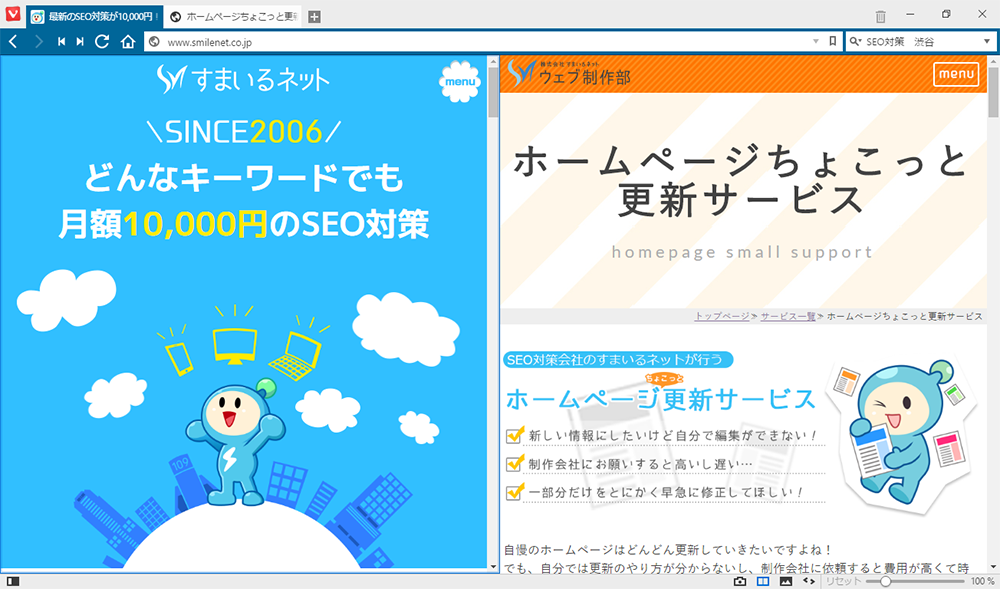Click the blue mascot on the globe
The image size is (1000, 589).
(x=235, y=440)
